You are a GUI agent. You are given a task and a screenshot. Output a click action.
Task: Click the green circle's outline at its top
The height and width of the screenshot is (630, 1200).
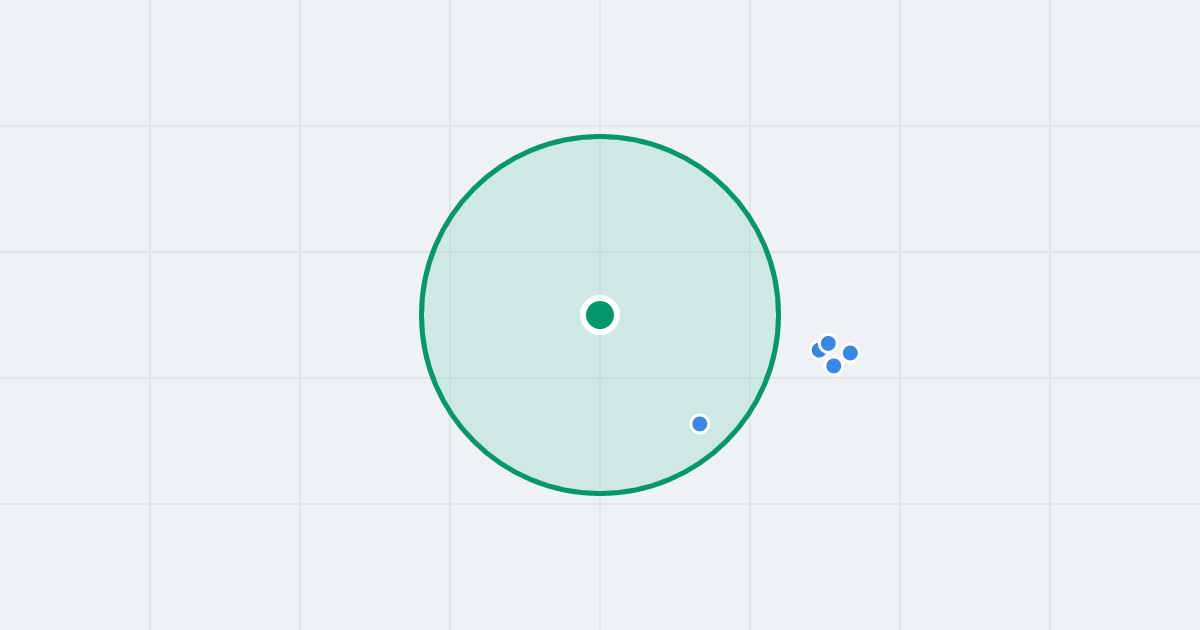[x=600, y=136]
